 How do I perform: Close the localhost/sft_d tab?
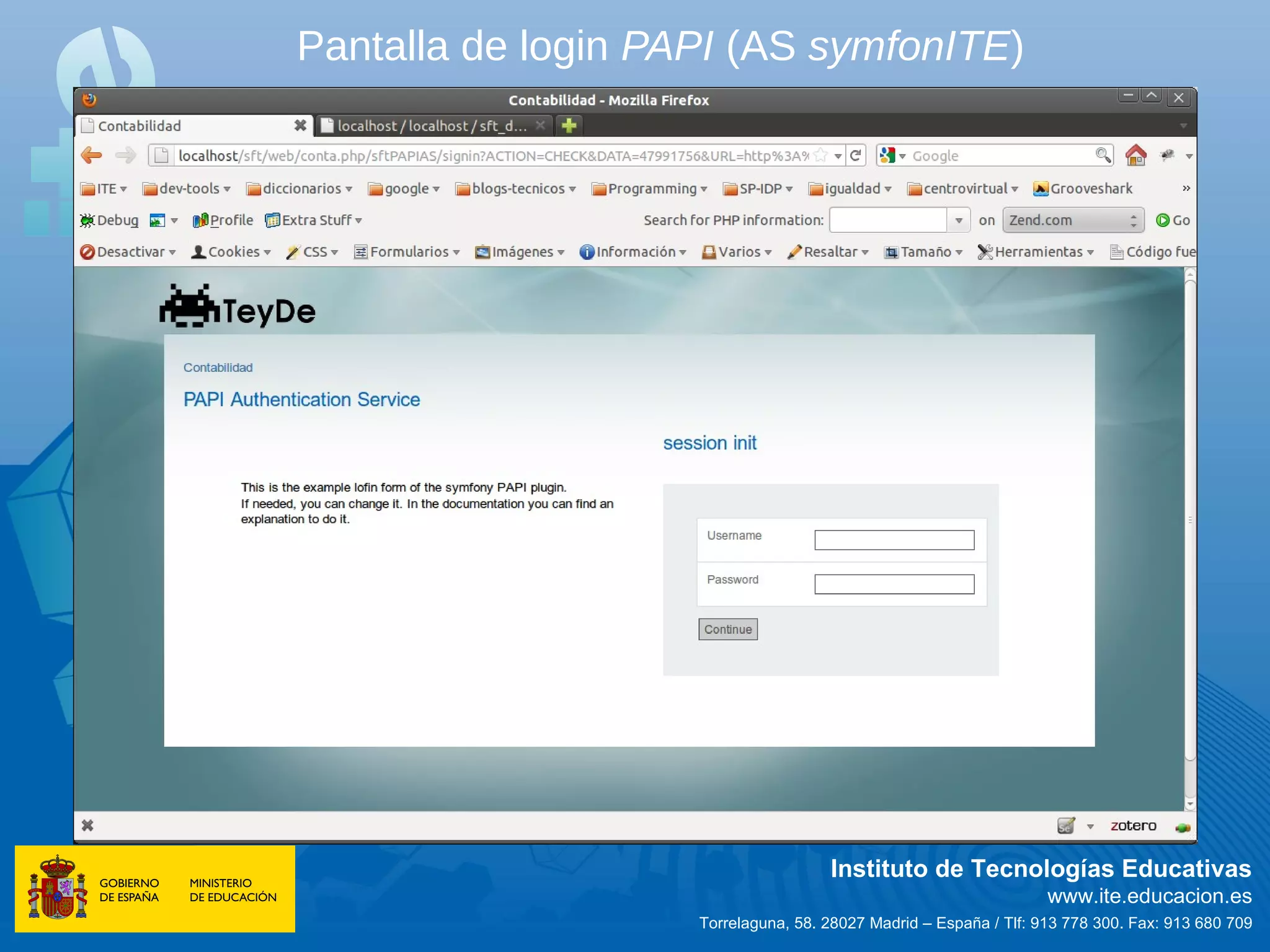click(541, 126)
